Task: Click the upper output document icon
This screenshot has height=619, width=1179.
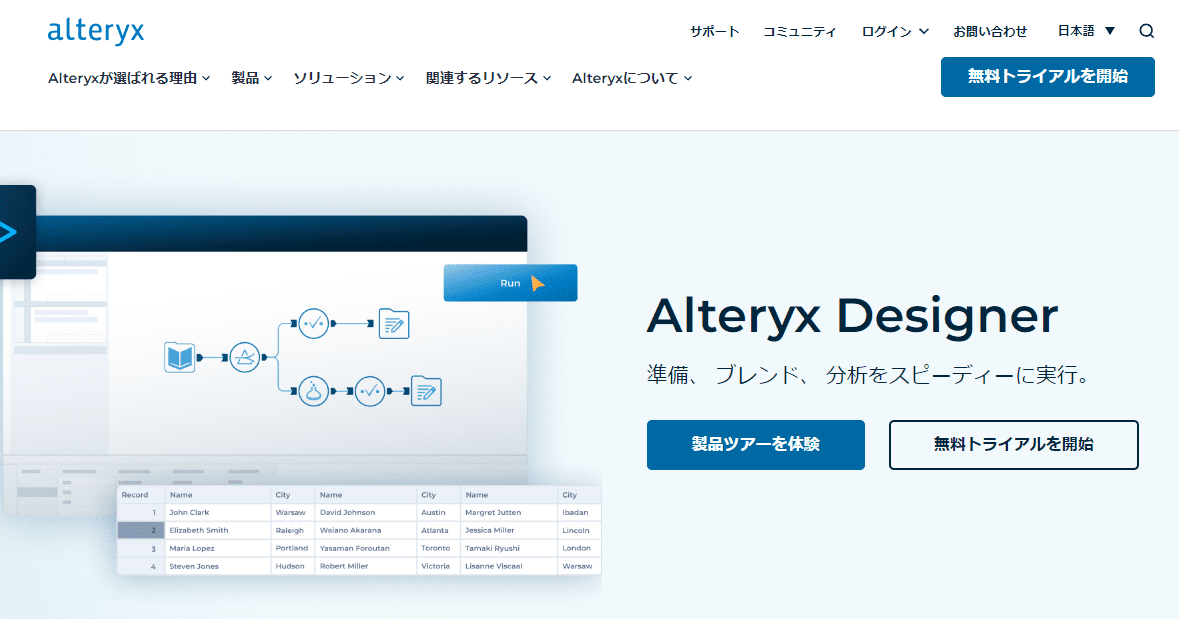Action: tap(394, 323)
